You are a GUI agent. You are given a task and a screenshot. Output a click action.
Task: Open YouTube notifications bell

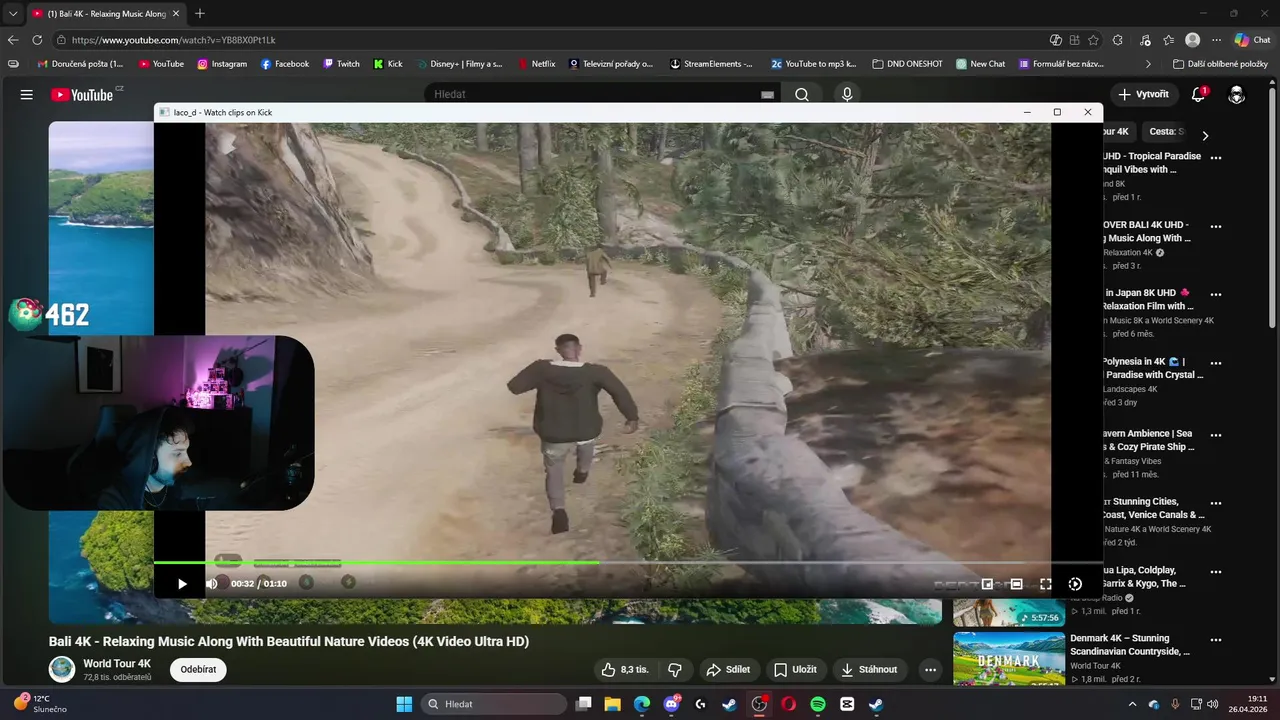pos(1198,94)
